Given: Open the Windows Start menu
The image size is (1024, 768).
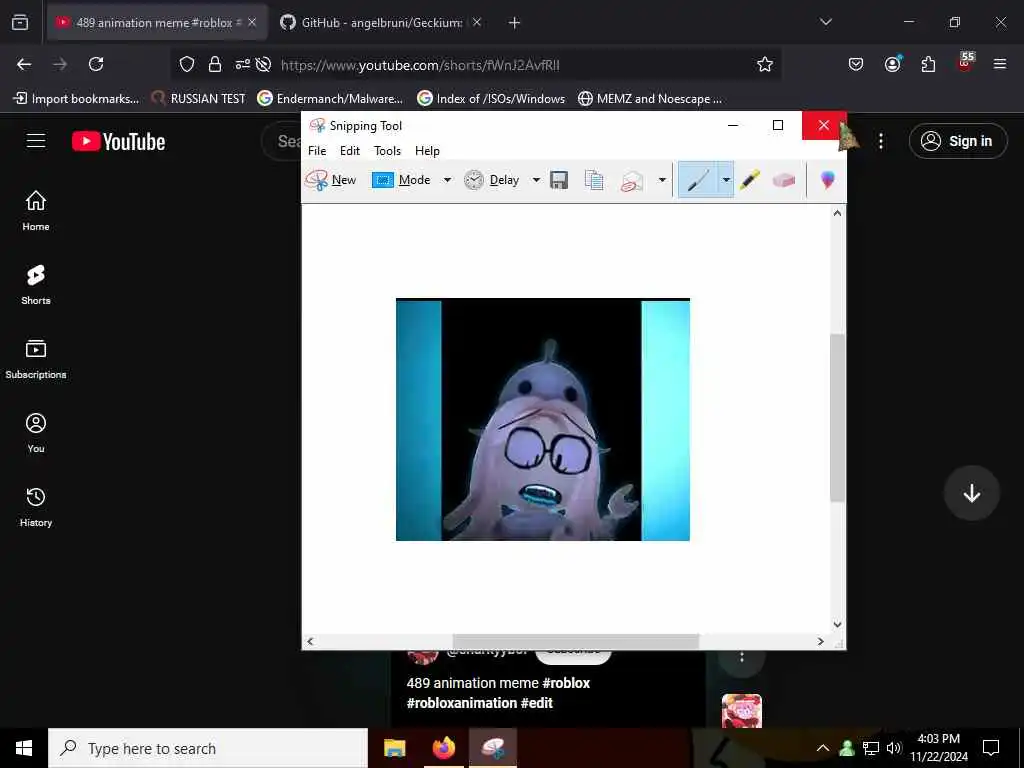Looking at the screenshot, I should click(24, 748).
